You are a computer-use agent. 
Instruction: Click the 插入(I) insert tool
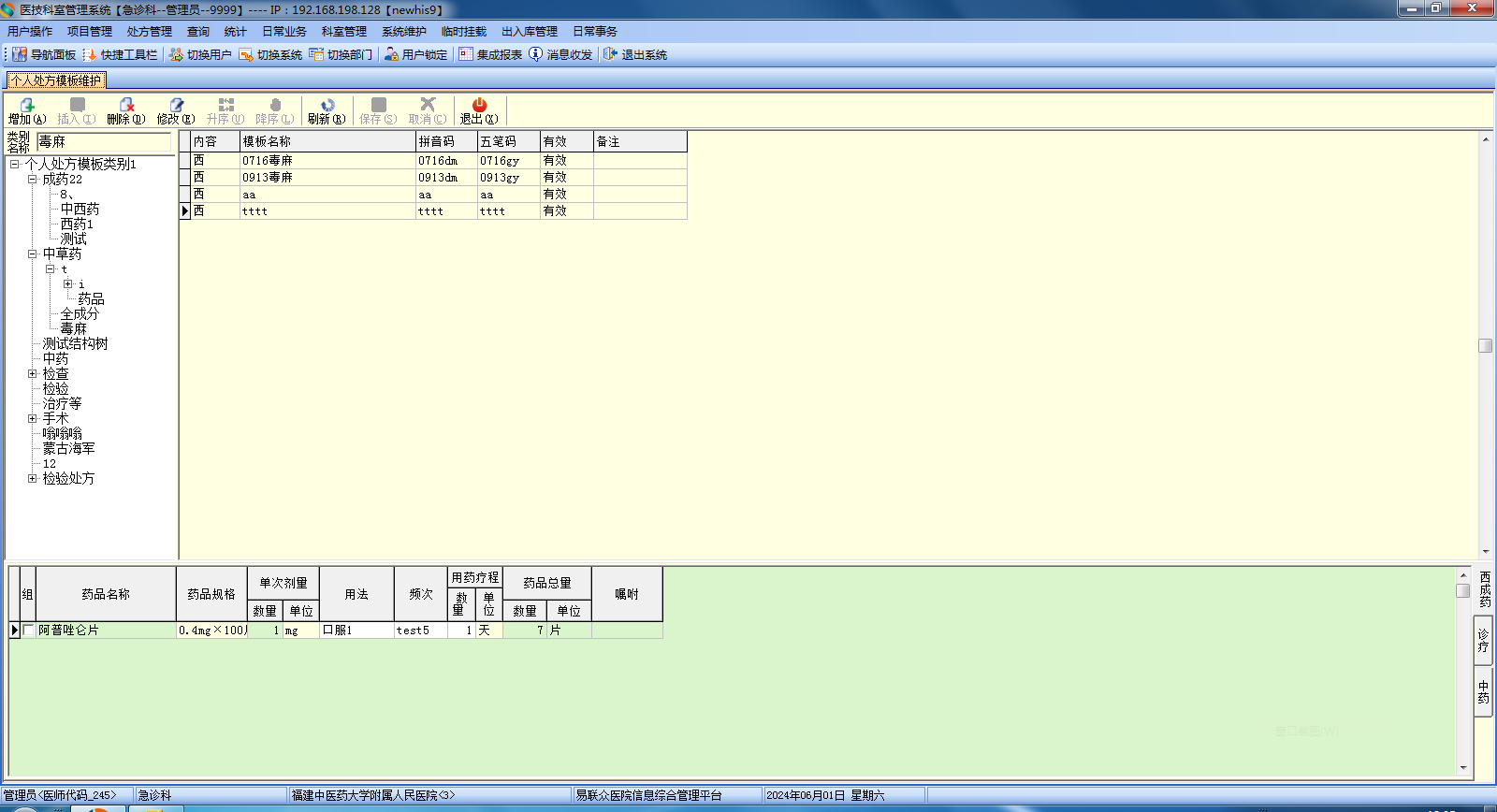77,111
